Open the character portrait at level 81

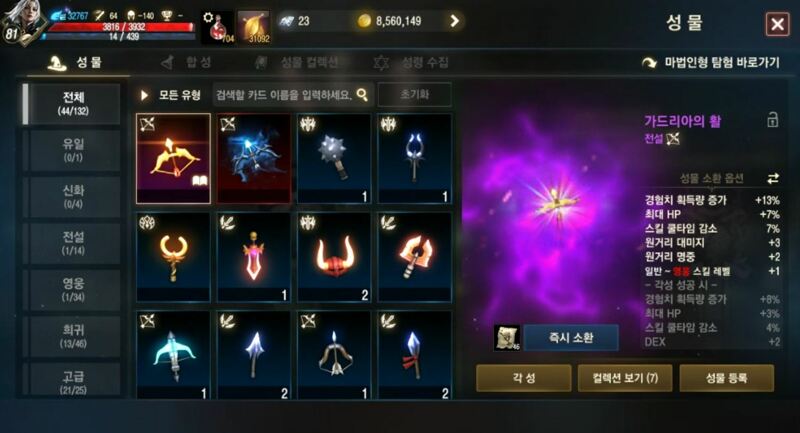(x=21, y=23)
